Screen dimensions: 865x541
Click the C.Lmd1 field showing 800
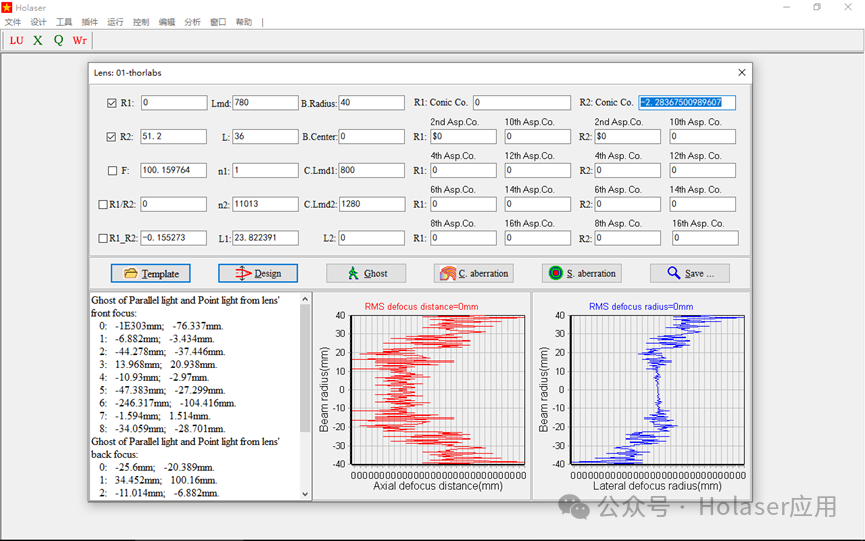pyautogui.click(x=371, y=170)
